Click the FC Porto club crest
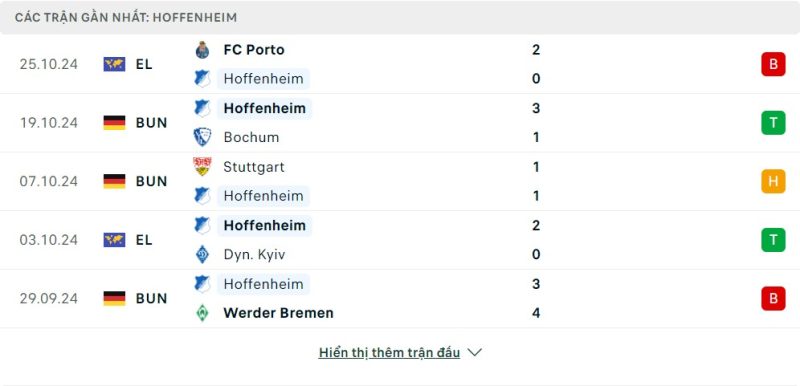Screen dimensions: 800x386 [203, 50]
